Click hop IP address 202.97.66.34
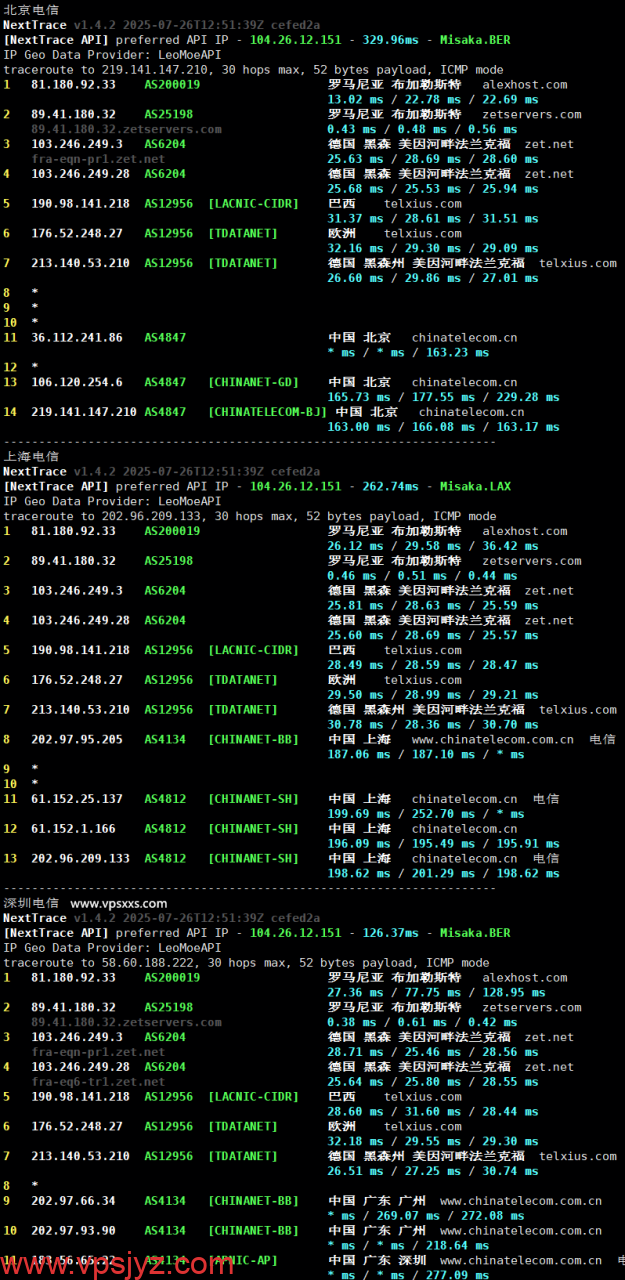625x1280 pixels. pyautogui.click(x=73, y=1201)
